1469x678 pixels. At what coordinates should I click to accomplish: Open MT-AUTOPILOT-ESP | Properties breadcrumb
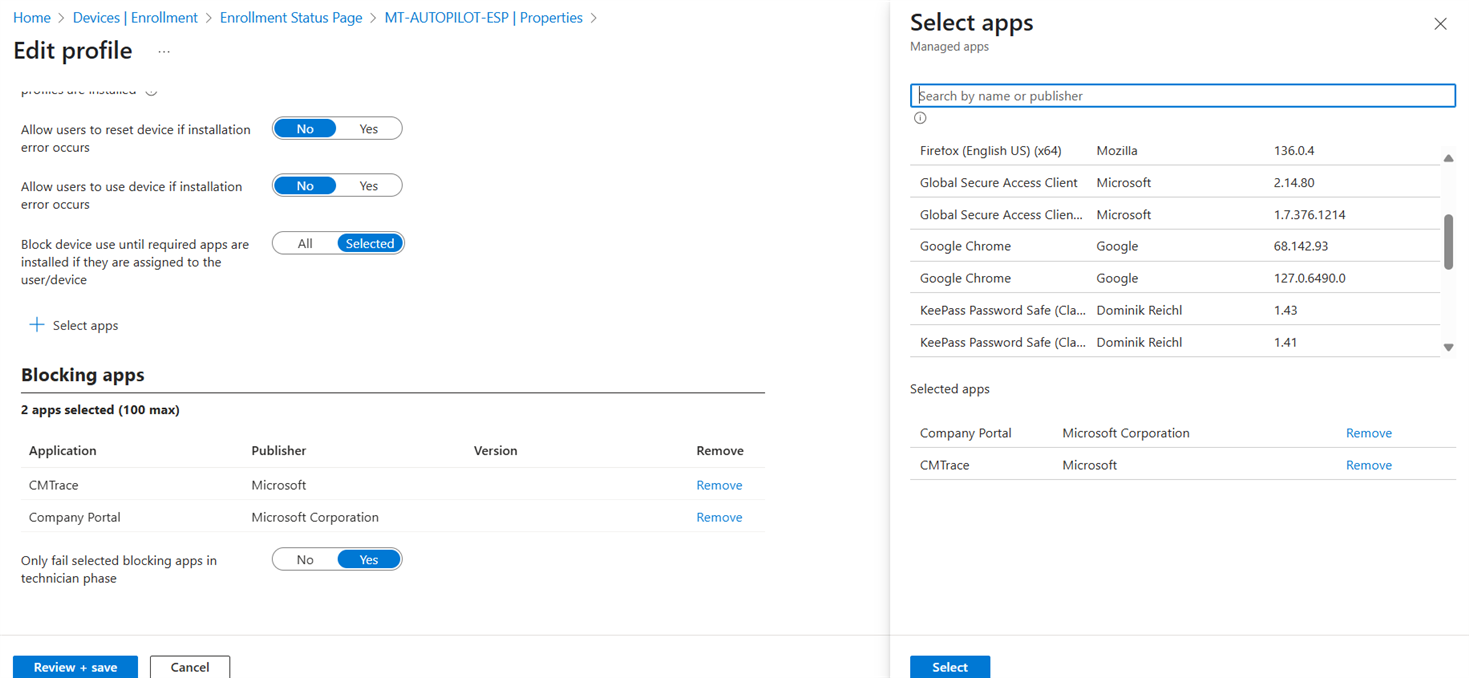pos(484,18)
